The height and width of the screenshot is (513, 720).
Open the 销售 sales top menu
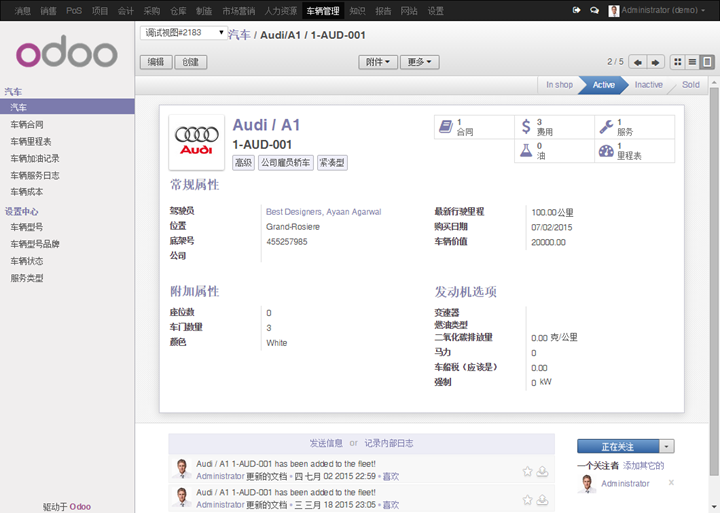click(48, 11)
